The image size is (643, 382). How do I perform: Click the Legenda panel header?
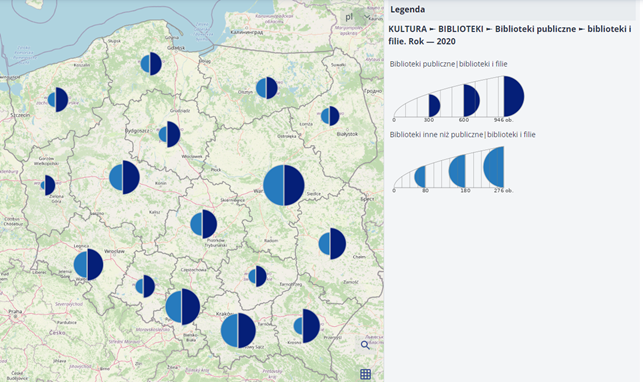tap(512, 10)
